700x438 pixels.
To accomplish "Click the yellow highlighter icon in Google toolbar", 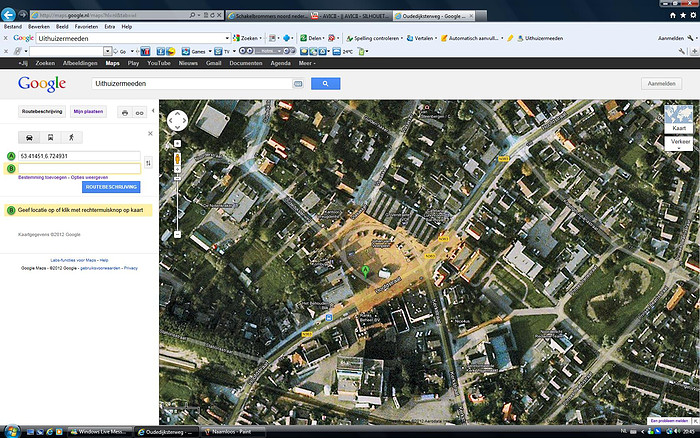I will [x=510, y=38].
